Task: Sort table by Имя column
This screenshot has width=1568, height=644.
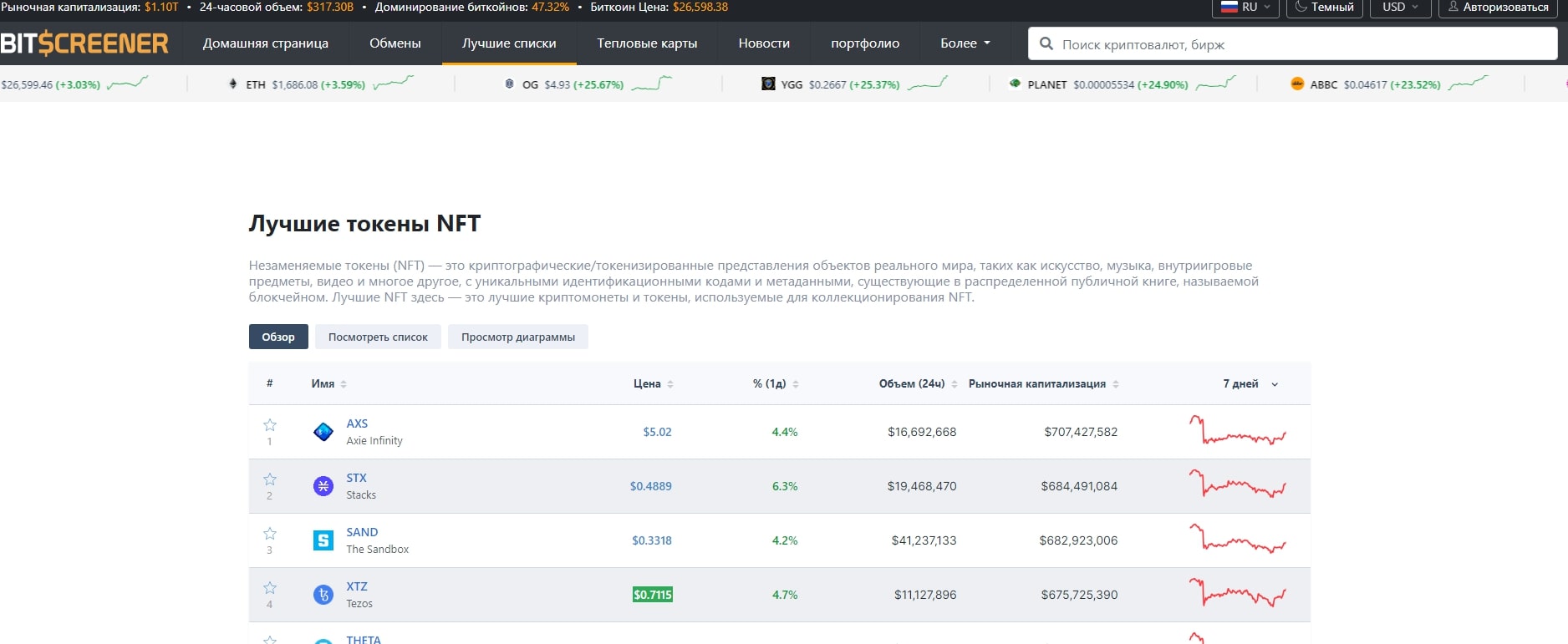Action: [329, 384]
